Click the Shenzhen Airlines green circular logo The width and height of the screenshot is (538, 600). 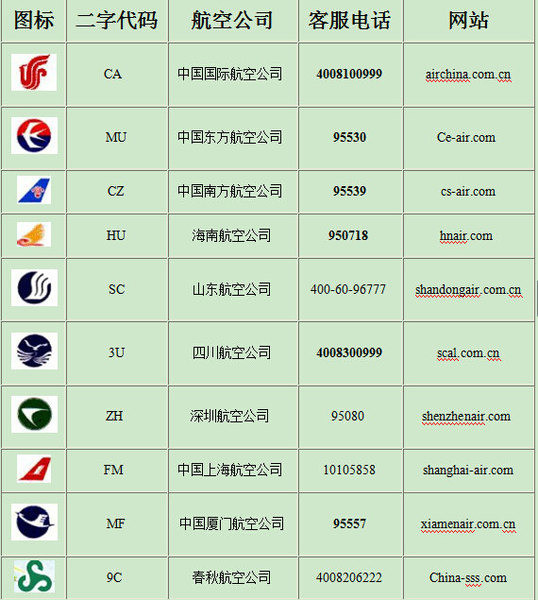[x=34, y=414]
